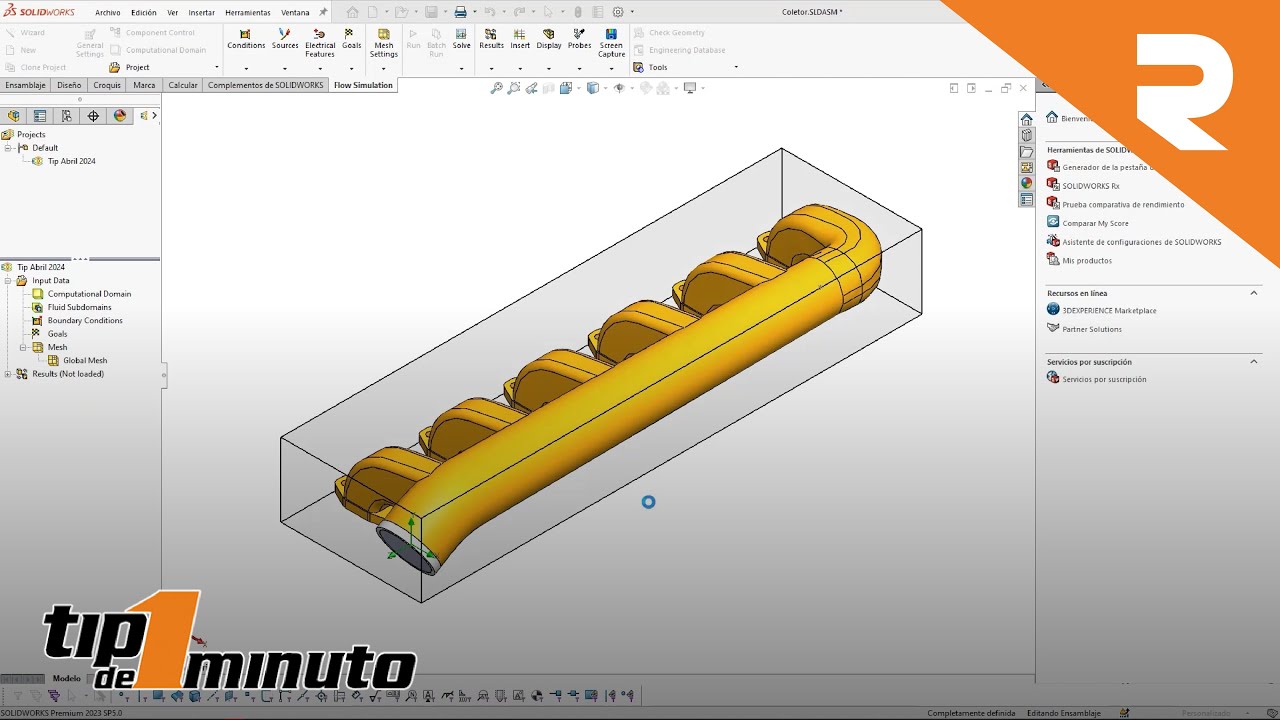
Task: Select Boundary Conditions in the tree
Action: [x=85, y=321]
